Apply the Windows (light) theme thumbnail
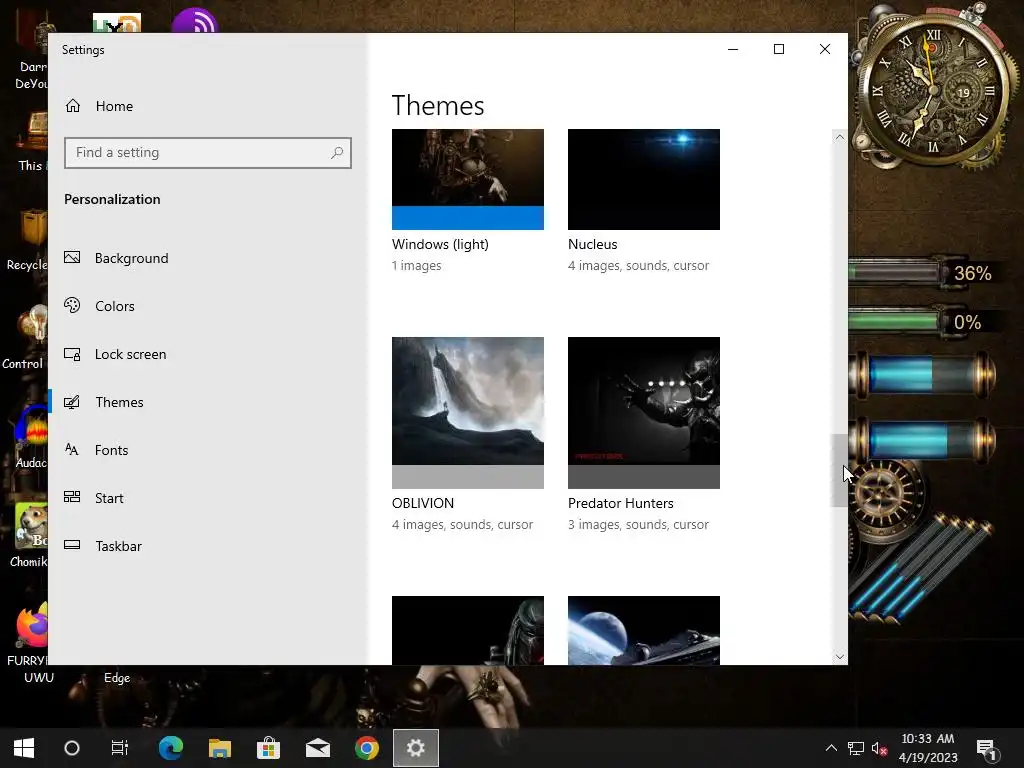The width and height of the screenshot is (1024, 768). [x=468, y=180]
